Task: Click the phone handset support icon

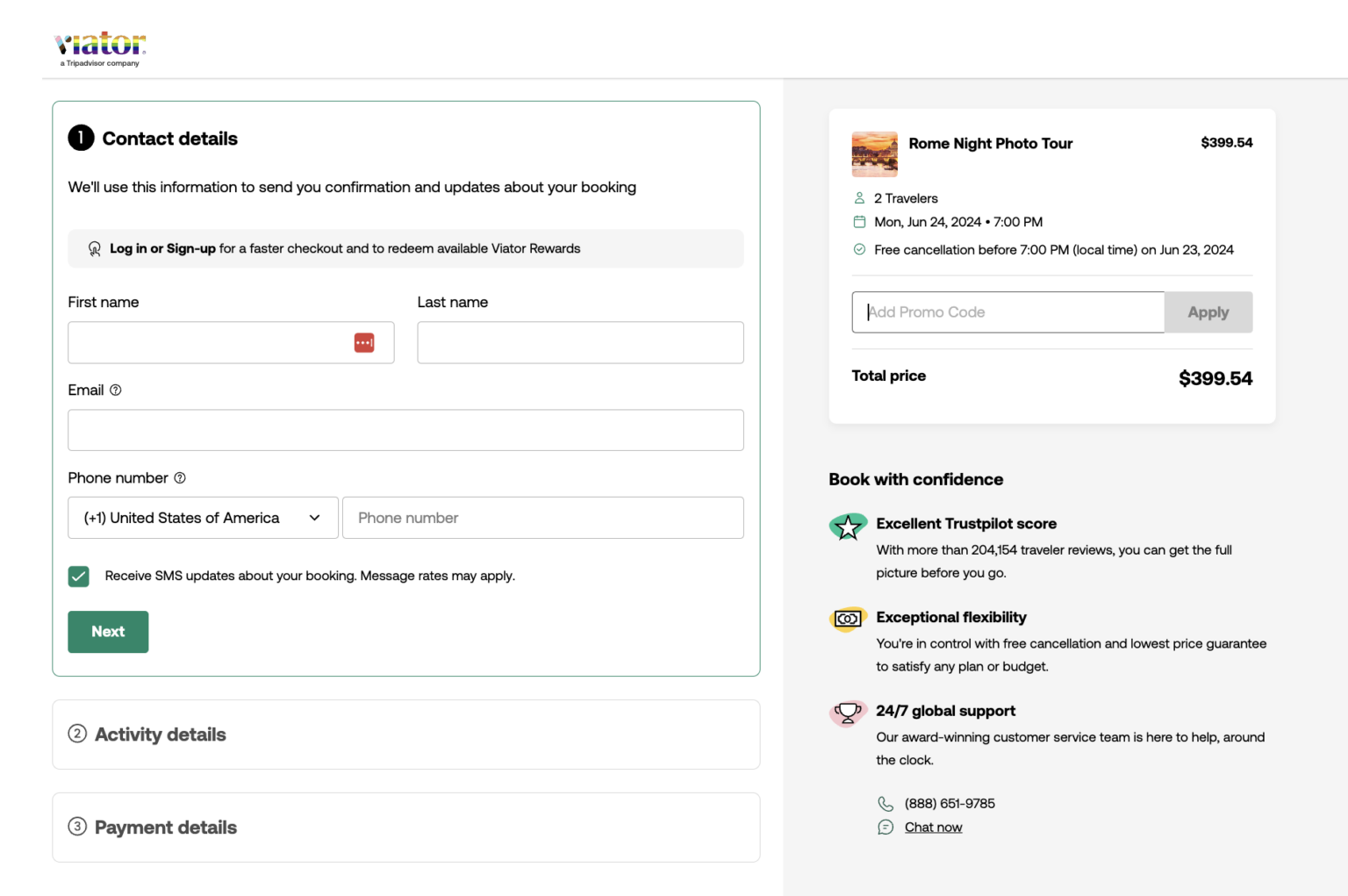Action: pos(886,804)
